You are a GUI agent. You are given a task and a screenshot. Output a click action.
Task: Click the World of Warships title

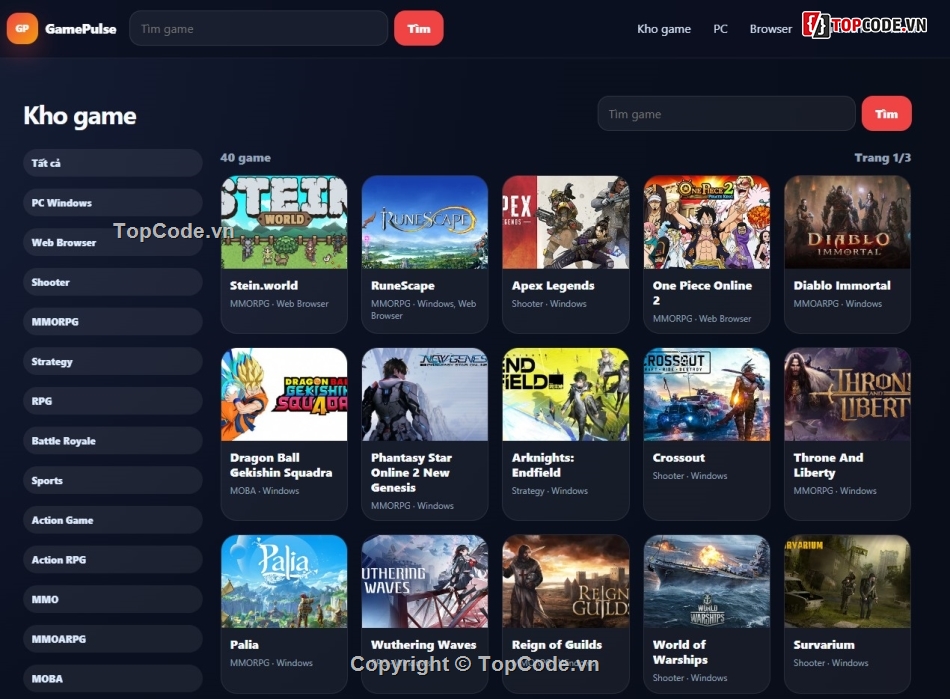(x=680, y=652)
